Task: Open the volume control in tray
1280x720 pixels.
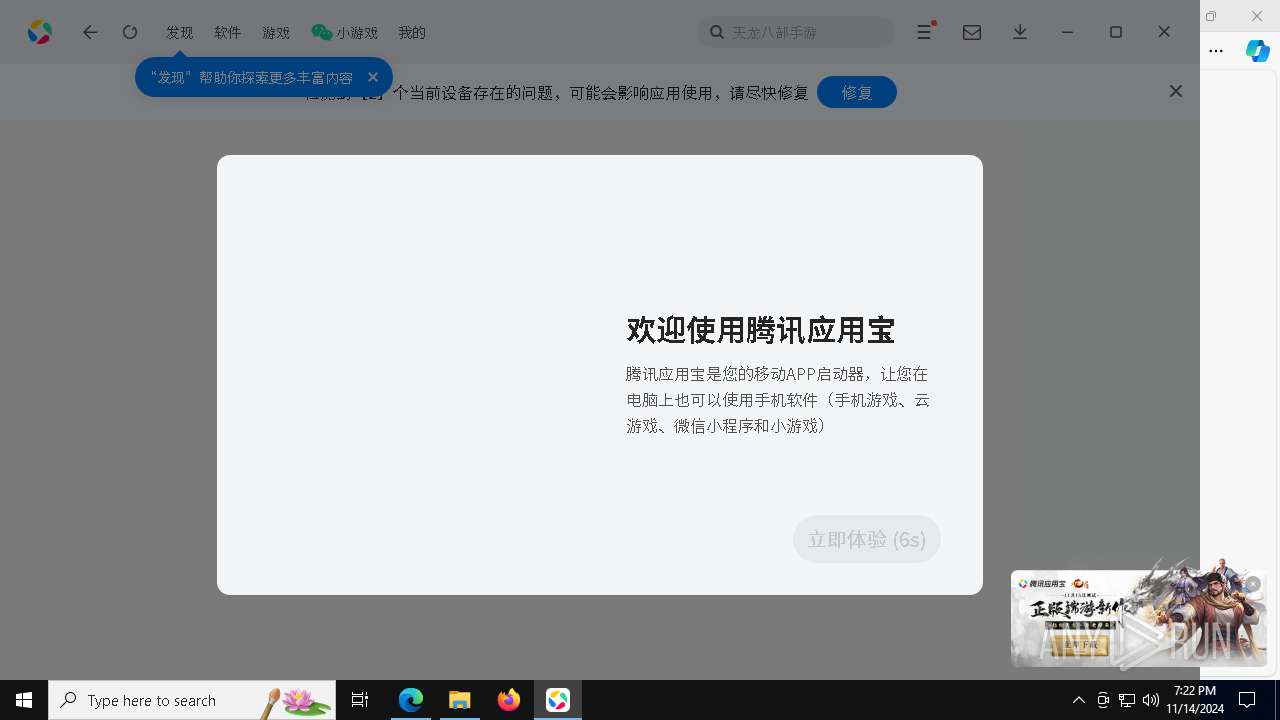Action: [1151, 700]
